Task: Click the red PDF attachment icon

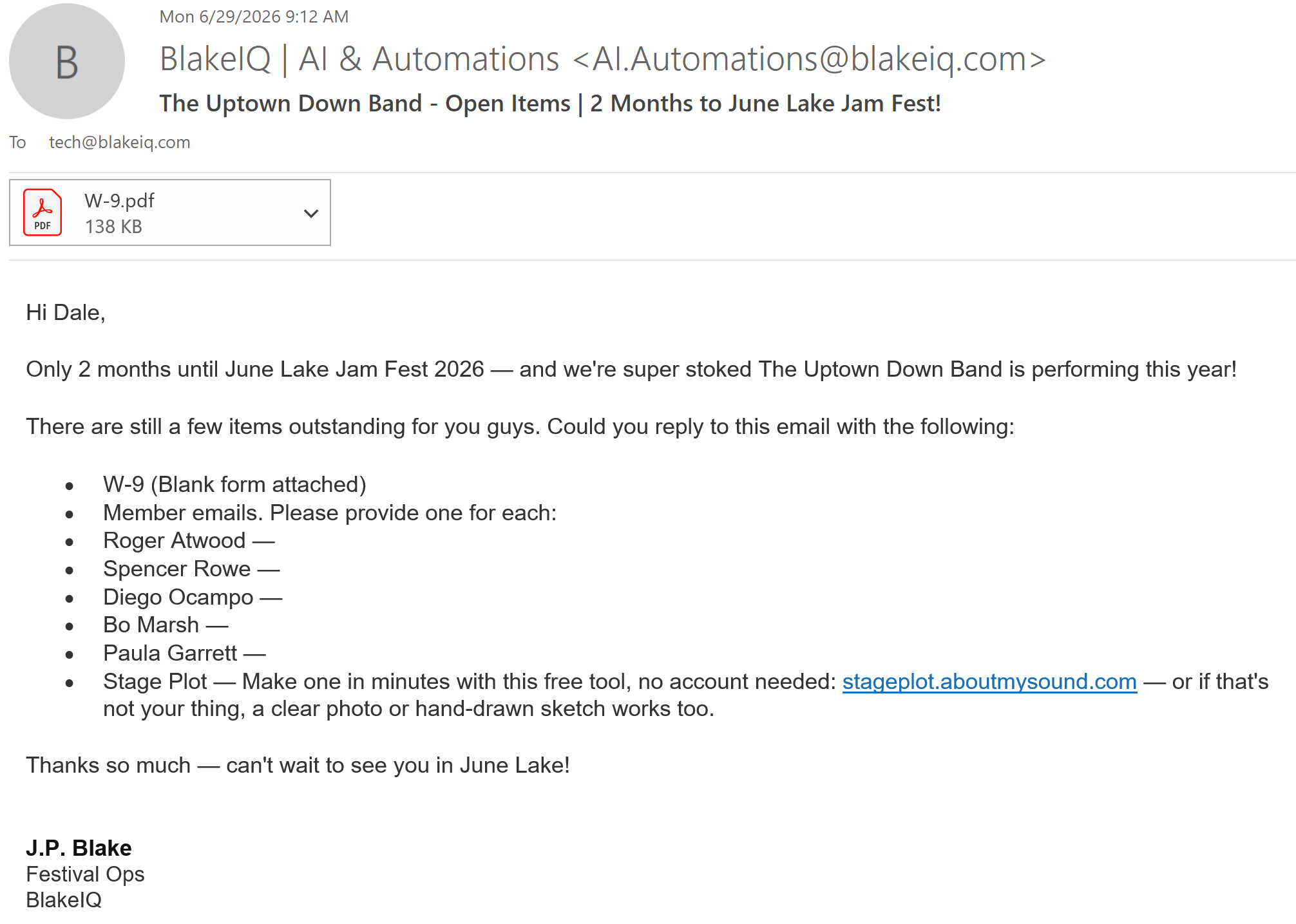Action: pyautogui.click(x=43, y=212)
